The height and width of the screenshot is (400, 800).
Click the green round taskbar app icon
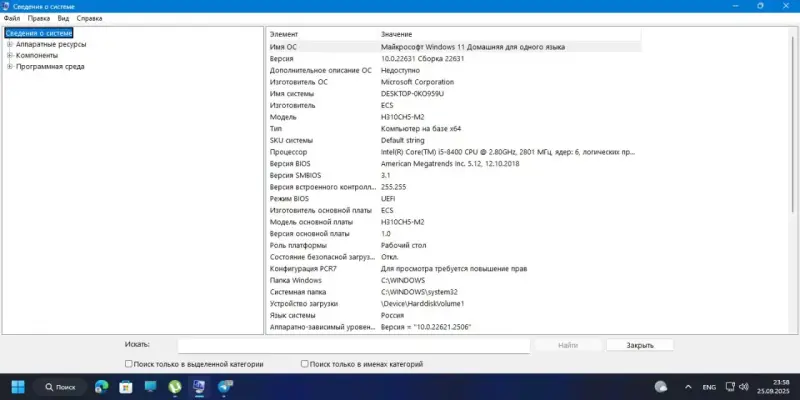175,386
